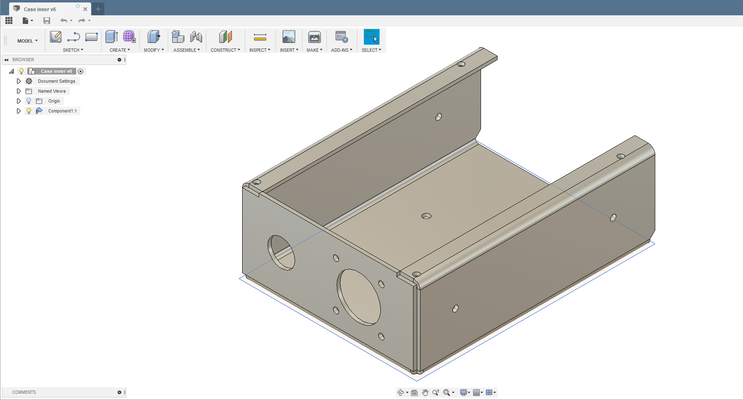Select the Line sketch tool
Viewport: 743px width, 400px height.
tap(74, 37)
